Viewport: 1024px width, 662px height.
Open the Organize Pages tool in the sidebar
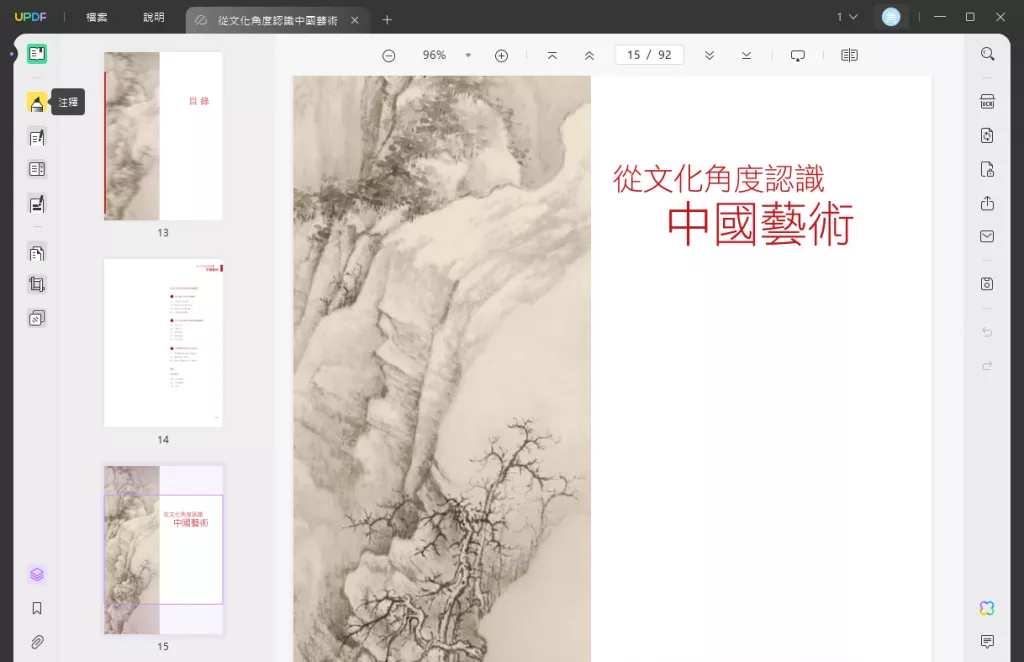[37, 170]
